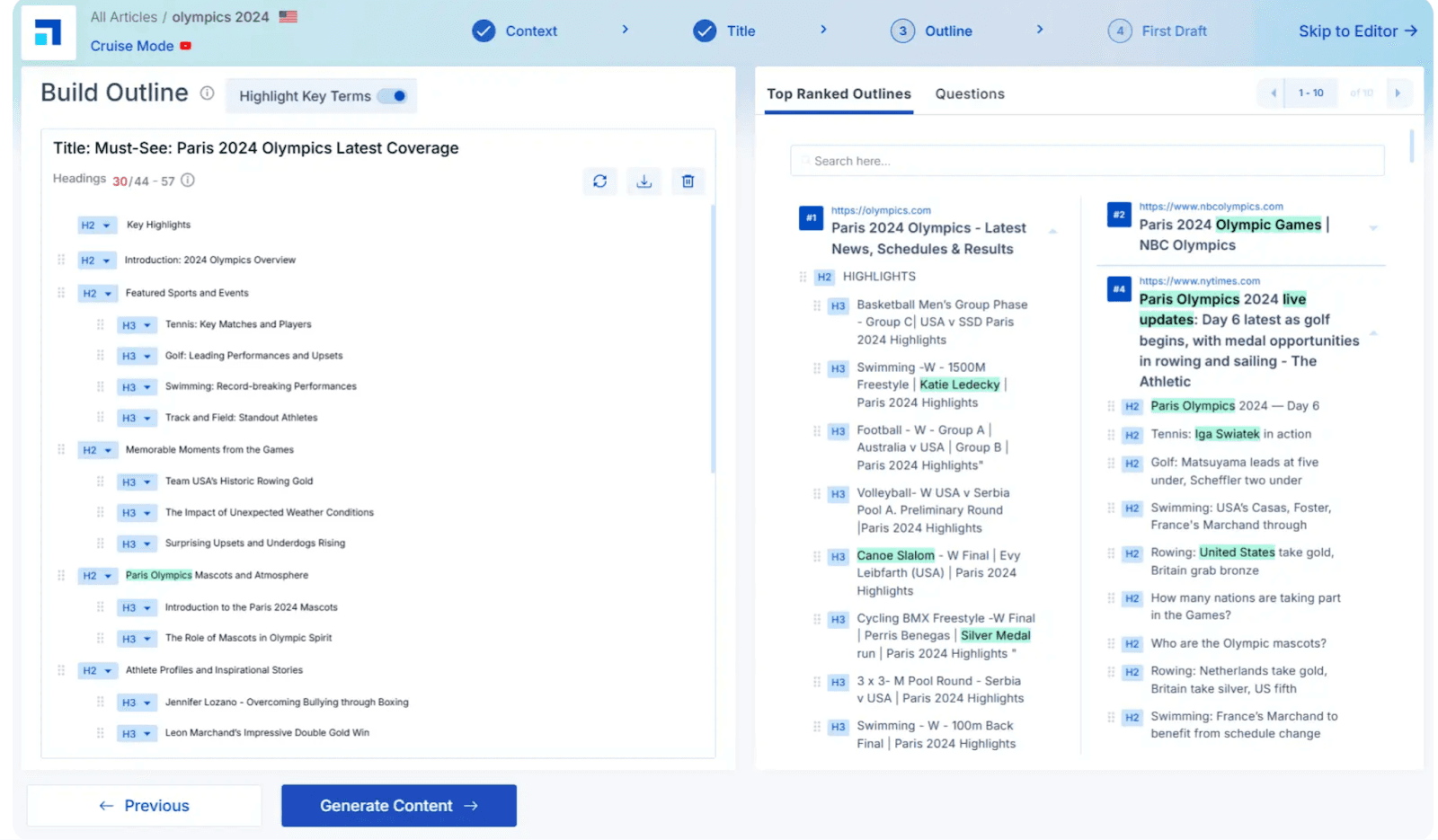
Task: Click Skip to Editor link
Action: pyautogui.click(x=1358, y=31)
